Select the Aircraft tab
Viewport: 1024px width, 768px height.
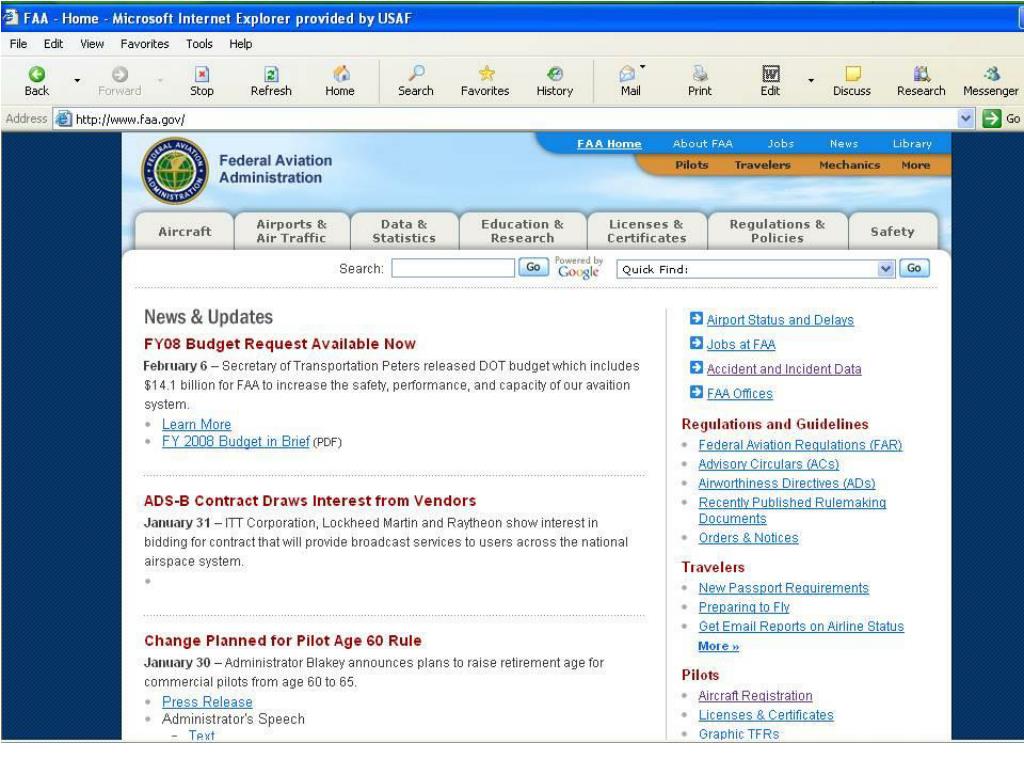(x=184, y=231)
